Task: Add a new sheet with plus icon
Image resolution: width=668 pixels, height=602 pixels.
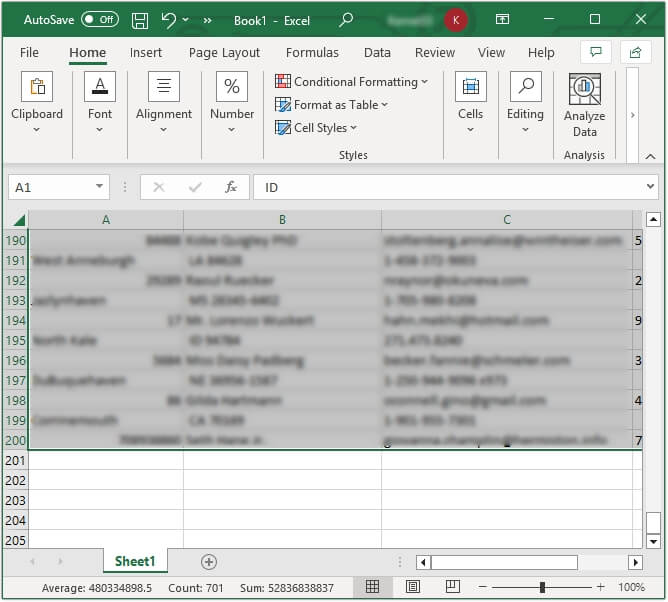Action: (209, 562)
